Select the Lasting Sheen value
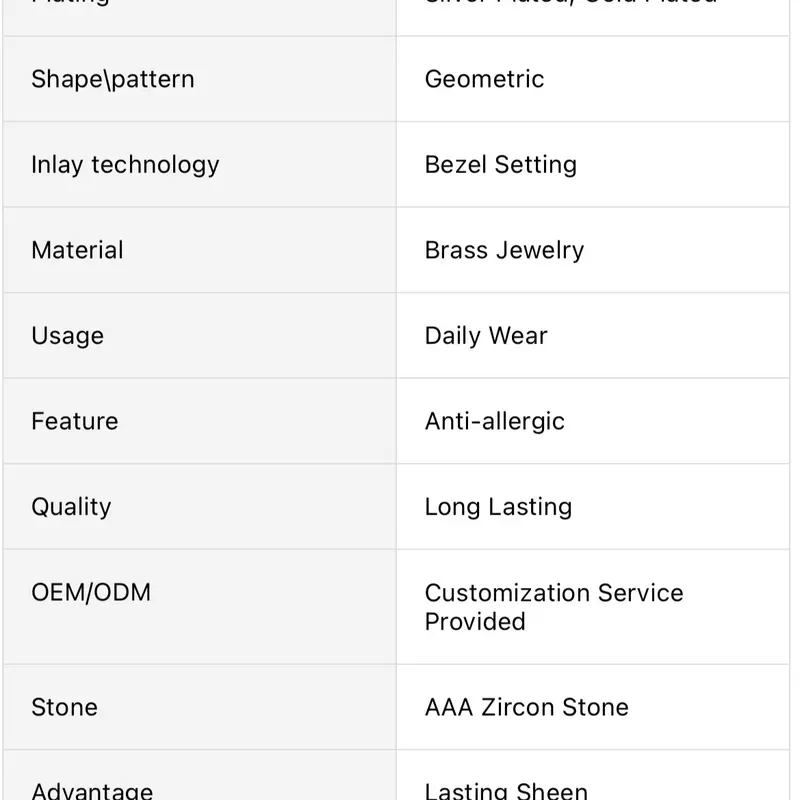This screenshot has height=800, width=800. tap(506, 790)
